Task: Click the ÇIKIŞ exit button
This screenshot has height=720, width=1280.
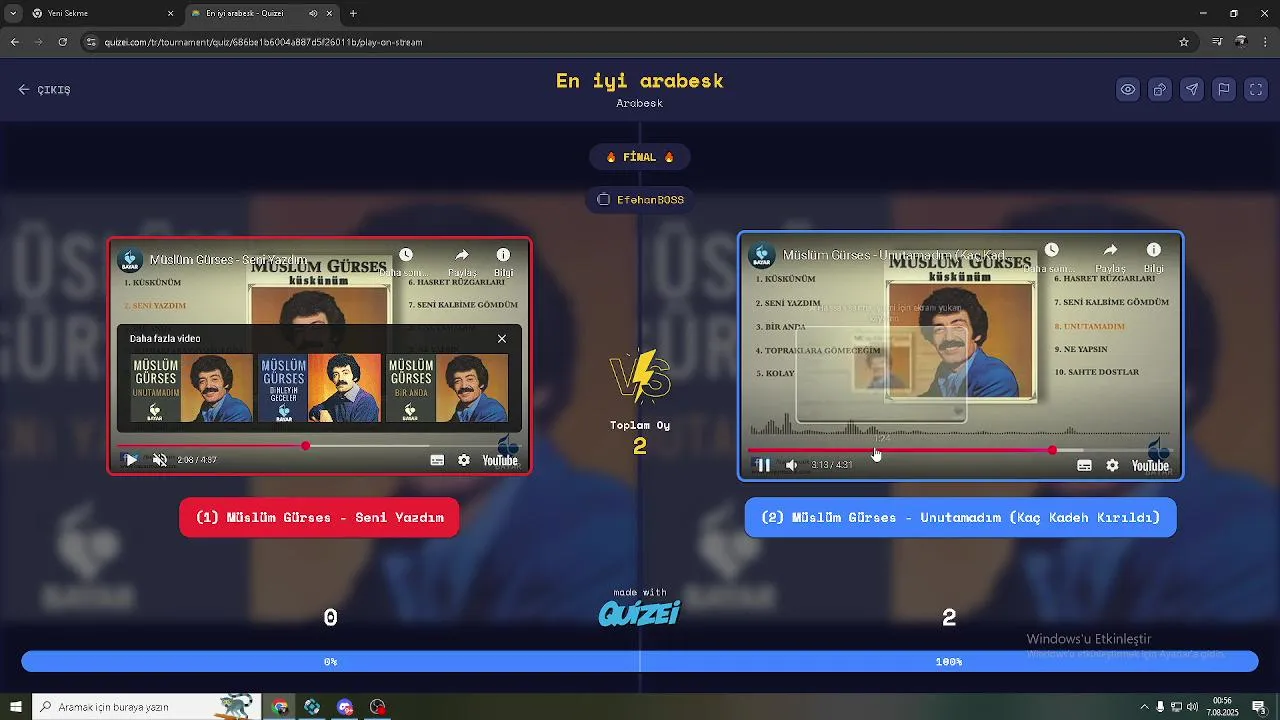Action: (44, 89)
